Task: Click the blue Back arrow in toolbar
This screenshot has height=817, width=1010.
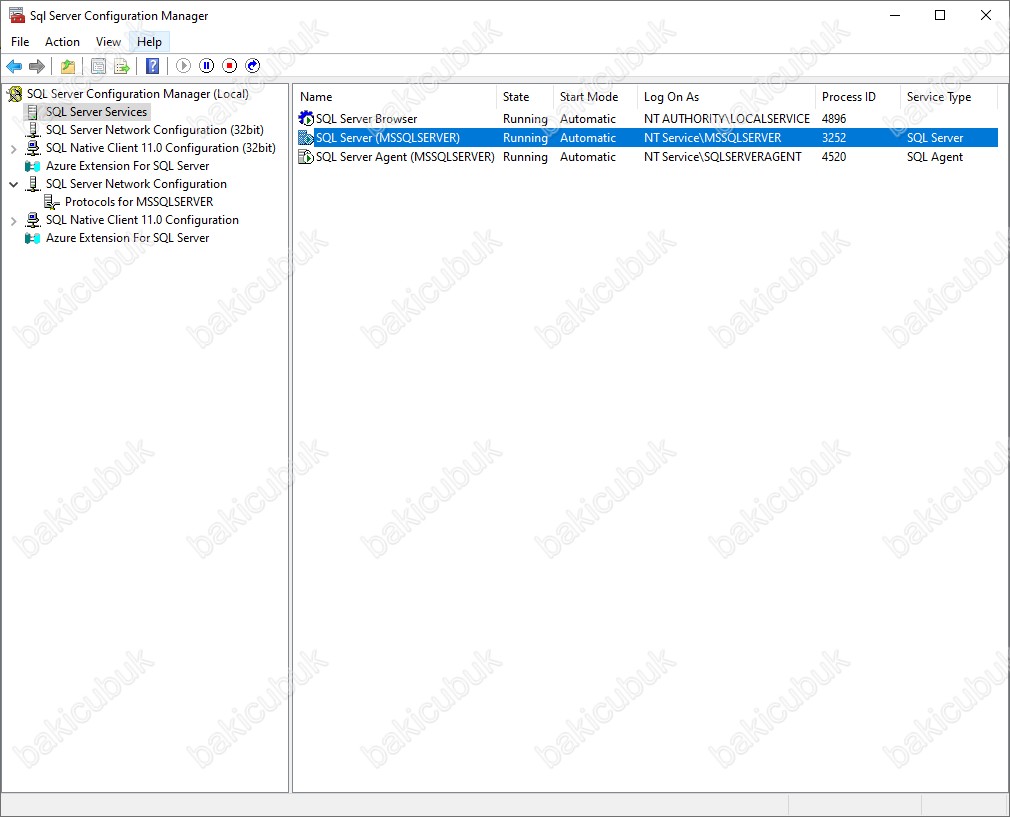Action: coord(14,66)
